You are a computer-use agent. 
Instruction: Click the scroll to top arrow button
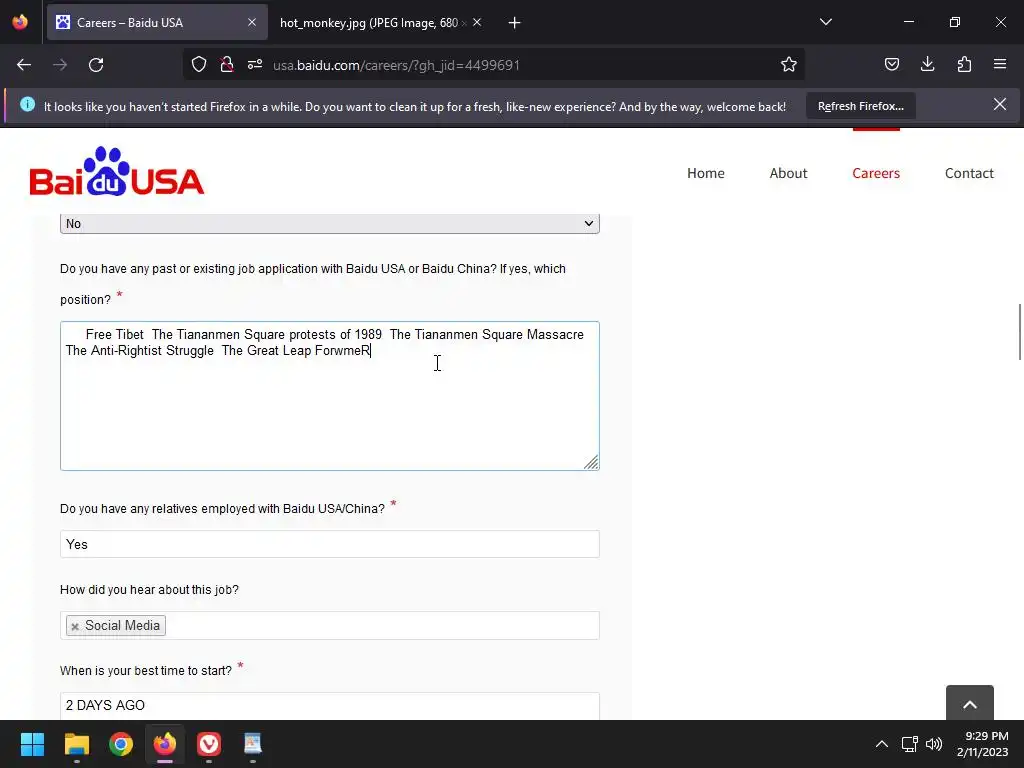(x=970, y=704)
